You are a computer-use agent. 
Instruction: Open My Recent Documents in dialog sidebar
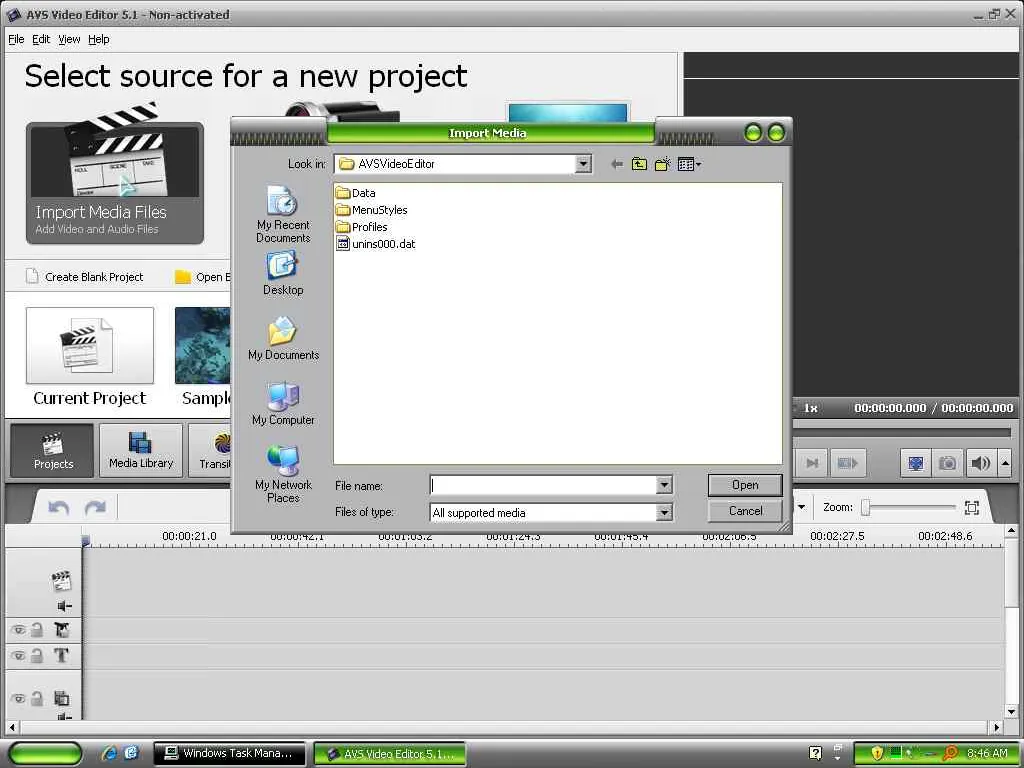click(x=283, y=214)
